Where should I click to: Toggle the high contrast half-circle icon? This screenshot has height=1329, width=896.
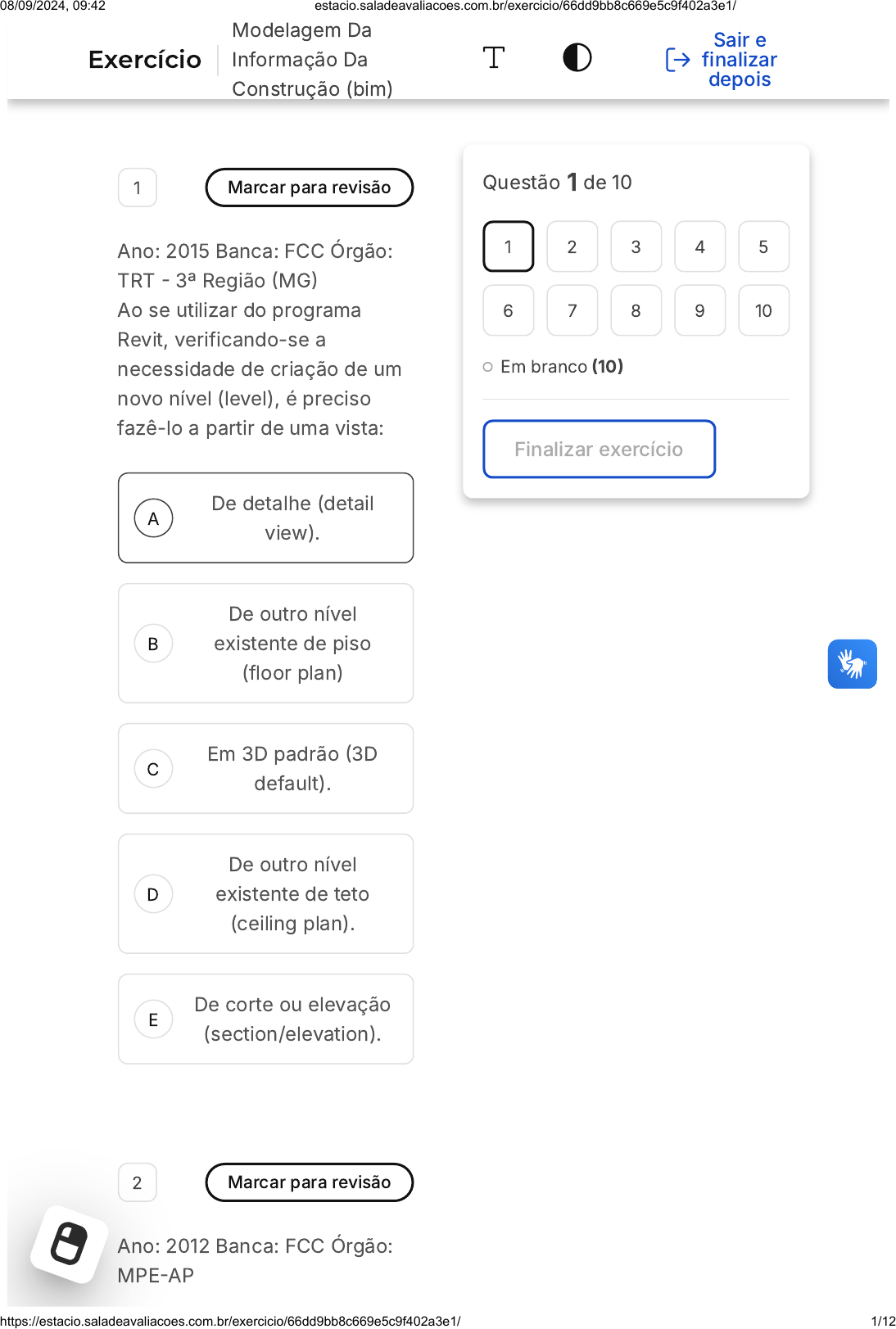[x=577, y=58]
